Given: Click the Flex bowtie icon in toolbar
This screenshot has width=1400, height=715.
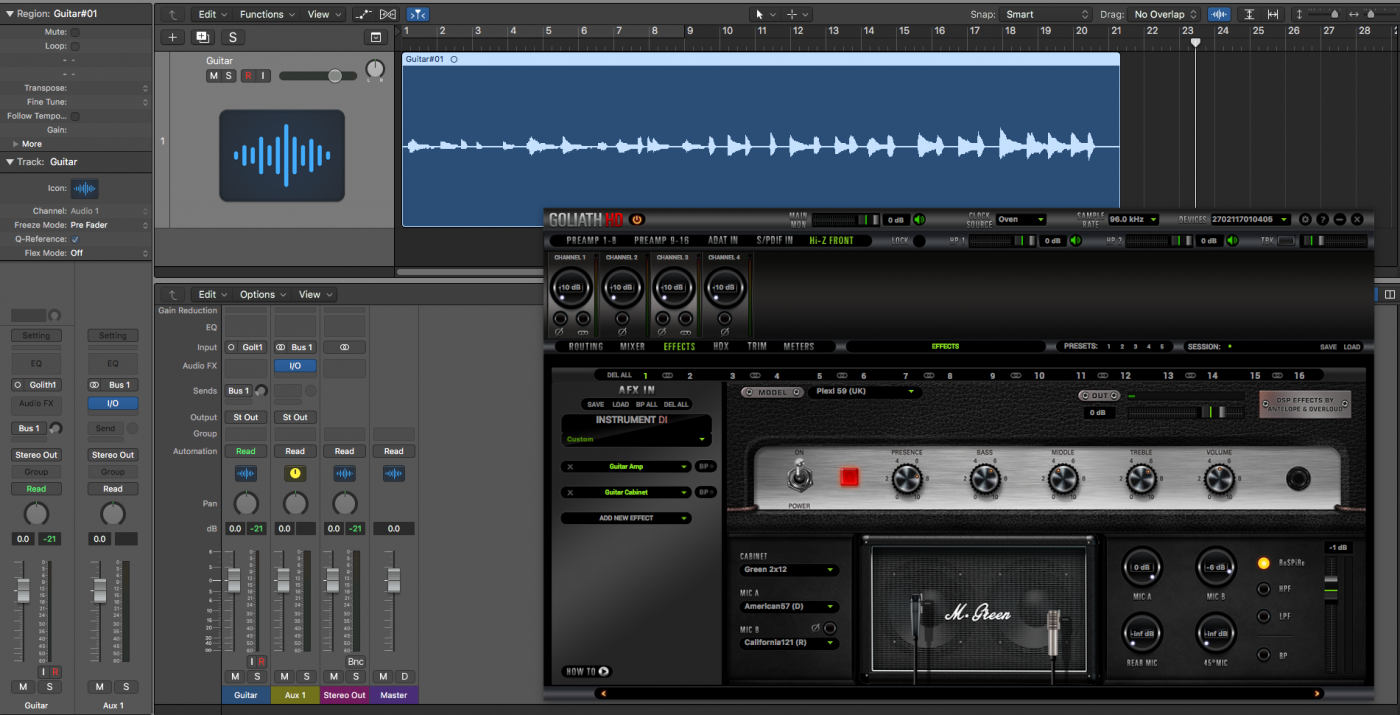Looking at the screenshot, I should pos(388,14).
